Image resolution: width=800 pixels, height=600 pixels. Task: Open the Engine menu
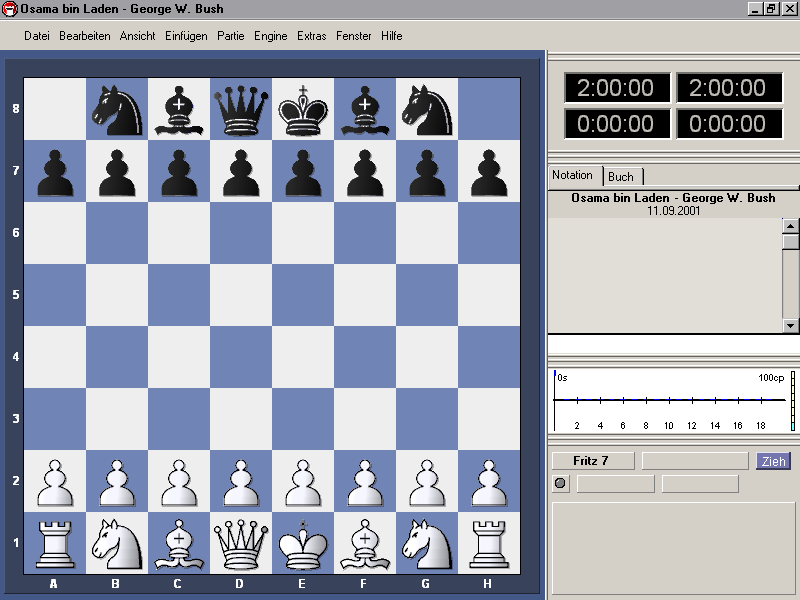tap(270, 36)
